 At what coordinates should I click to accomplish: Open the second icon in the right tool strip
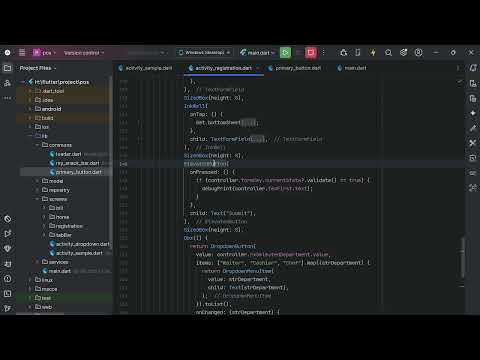pyautogui.click(x=473, y=83)
